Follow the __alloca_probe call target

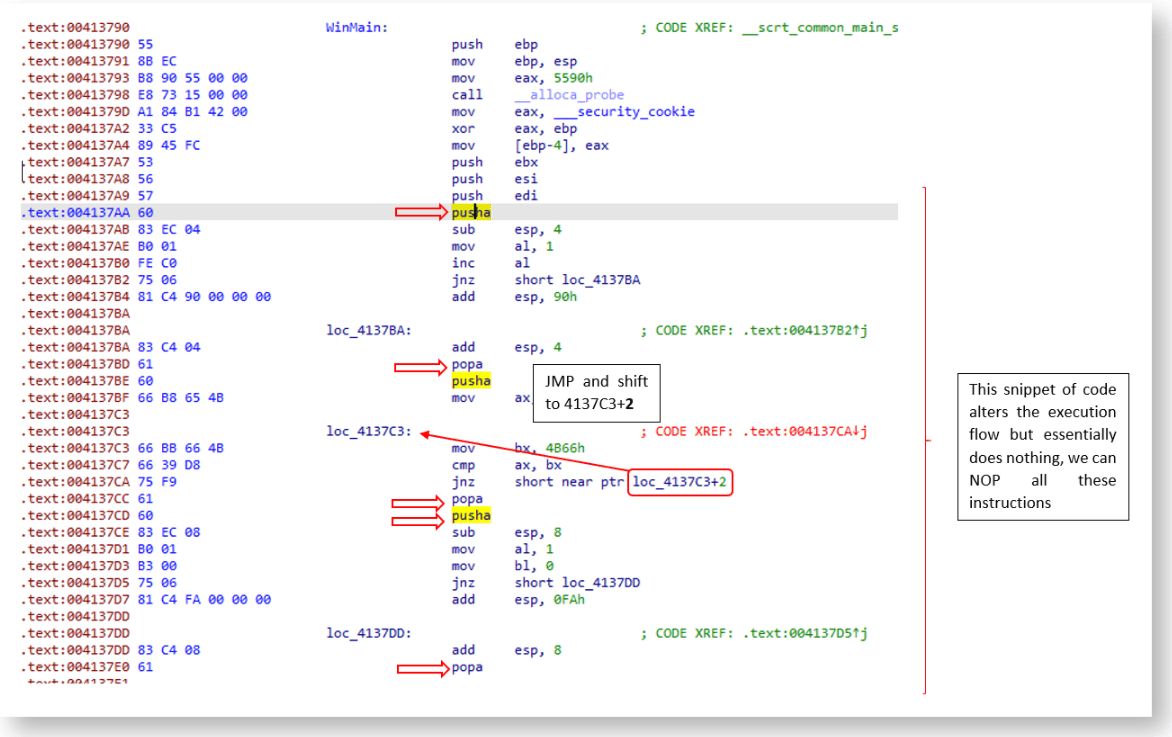tap(569, 95)
